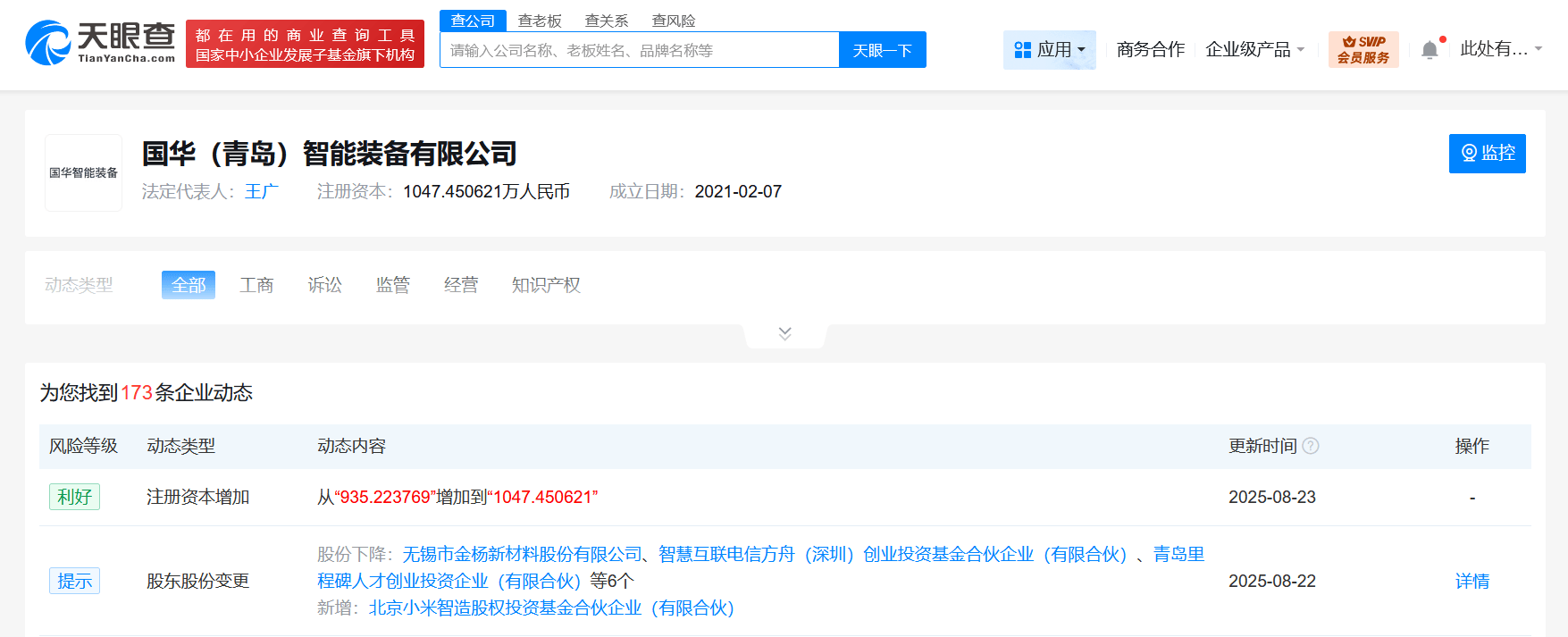Expand the 企业级产品 menu
Screen dimensions: 1568x637
(x=1255, y=49)
